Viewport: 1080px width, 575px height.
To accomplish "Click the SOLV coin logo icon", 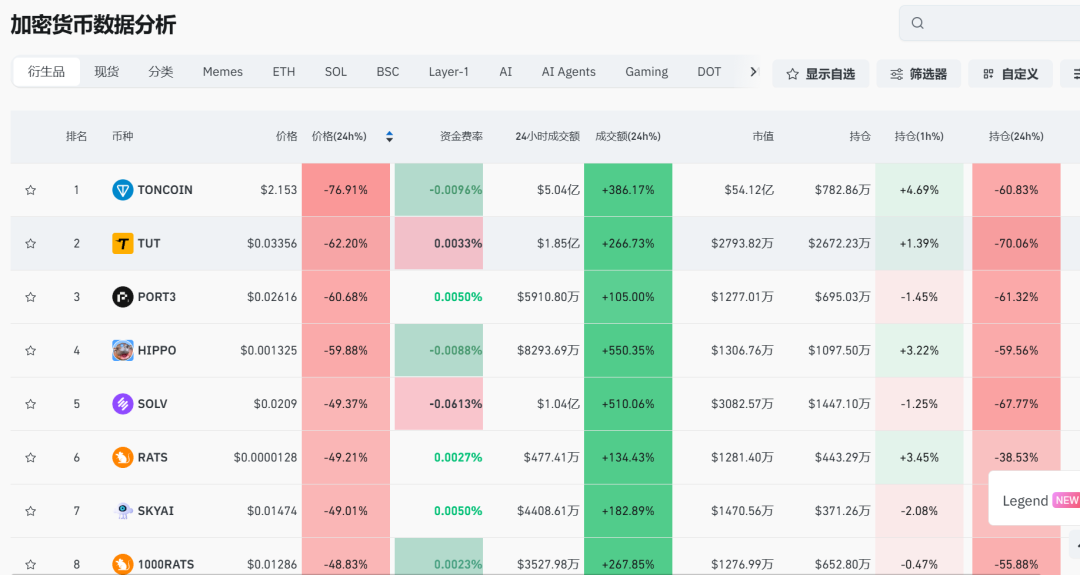I will point(122,404).
